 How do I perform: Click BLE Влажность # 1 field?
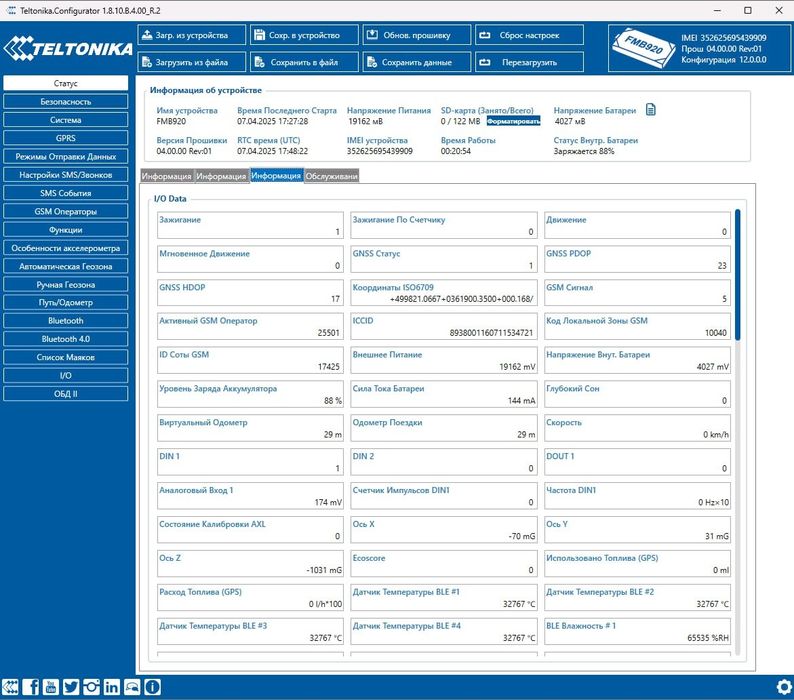(637, 632)
